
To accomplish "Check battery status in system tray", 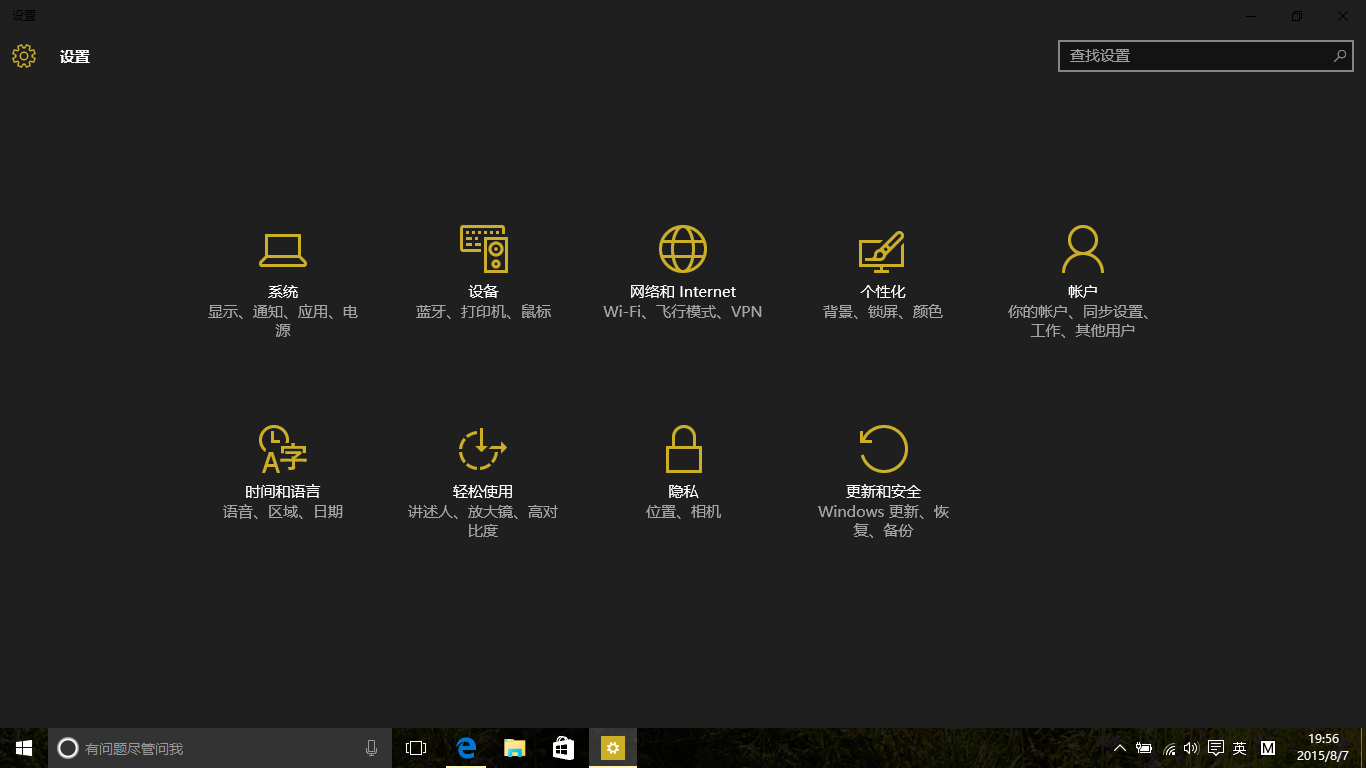I will [x=1144, y=748].
